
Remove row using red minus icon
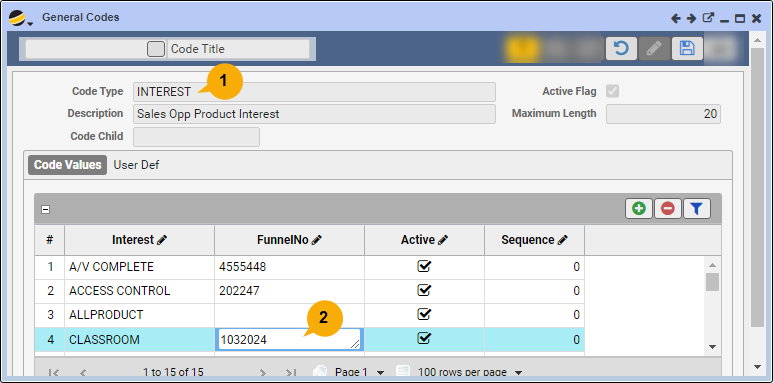click(668, 209)
